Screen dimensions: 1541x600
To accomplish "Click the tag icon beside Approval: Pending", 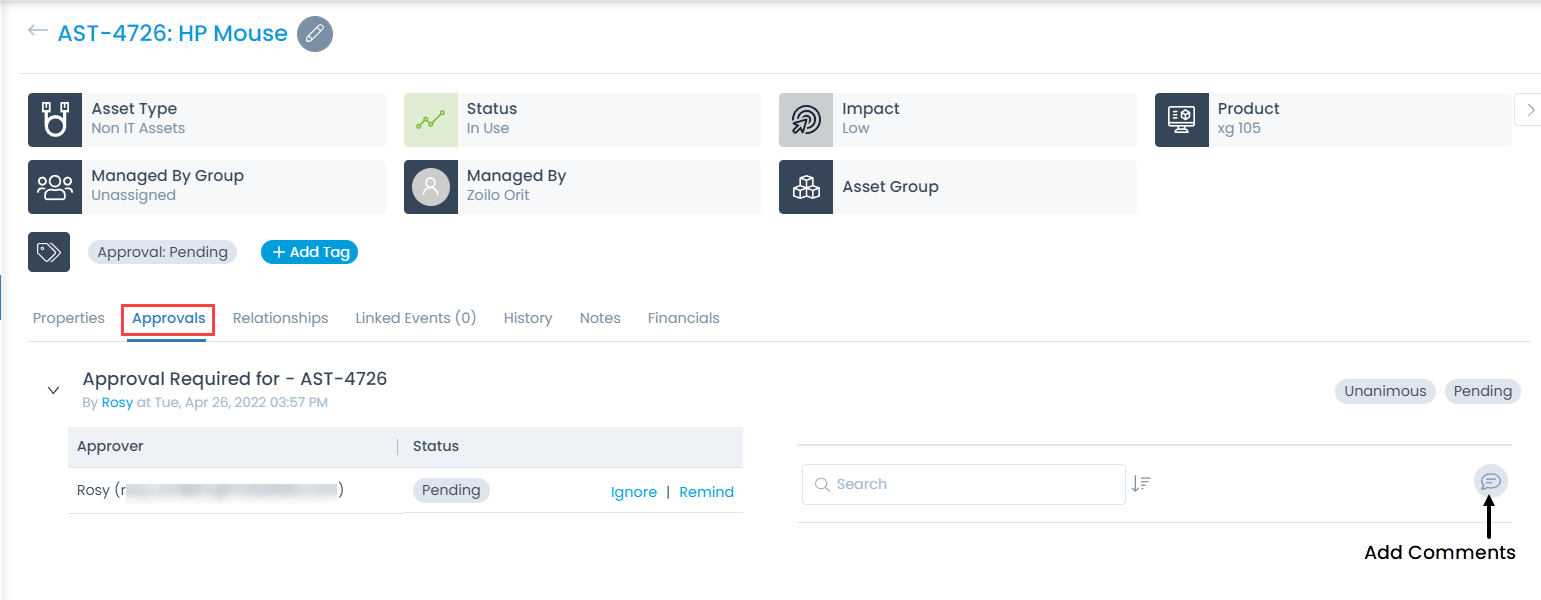I will click(49, 252).
